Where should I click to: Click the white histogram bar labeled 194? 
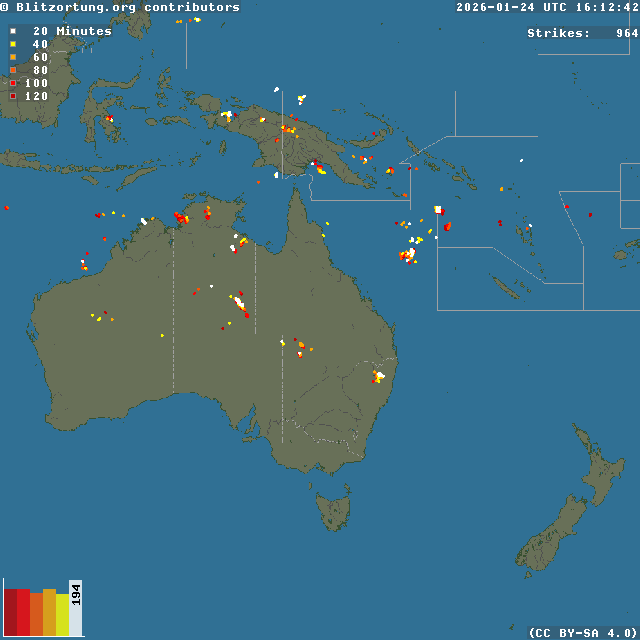coord(76,607)
